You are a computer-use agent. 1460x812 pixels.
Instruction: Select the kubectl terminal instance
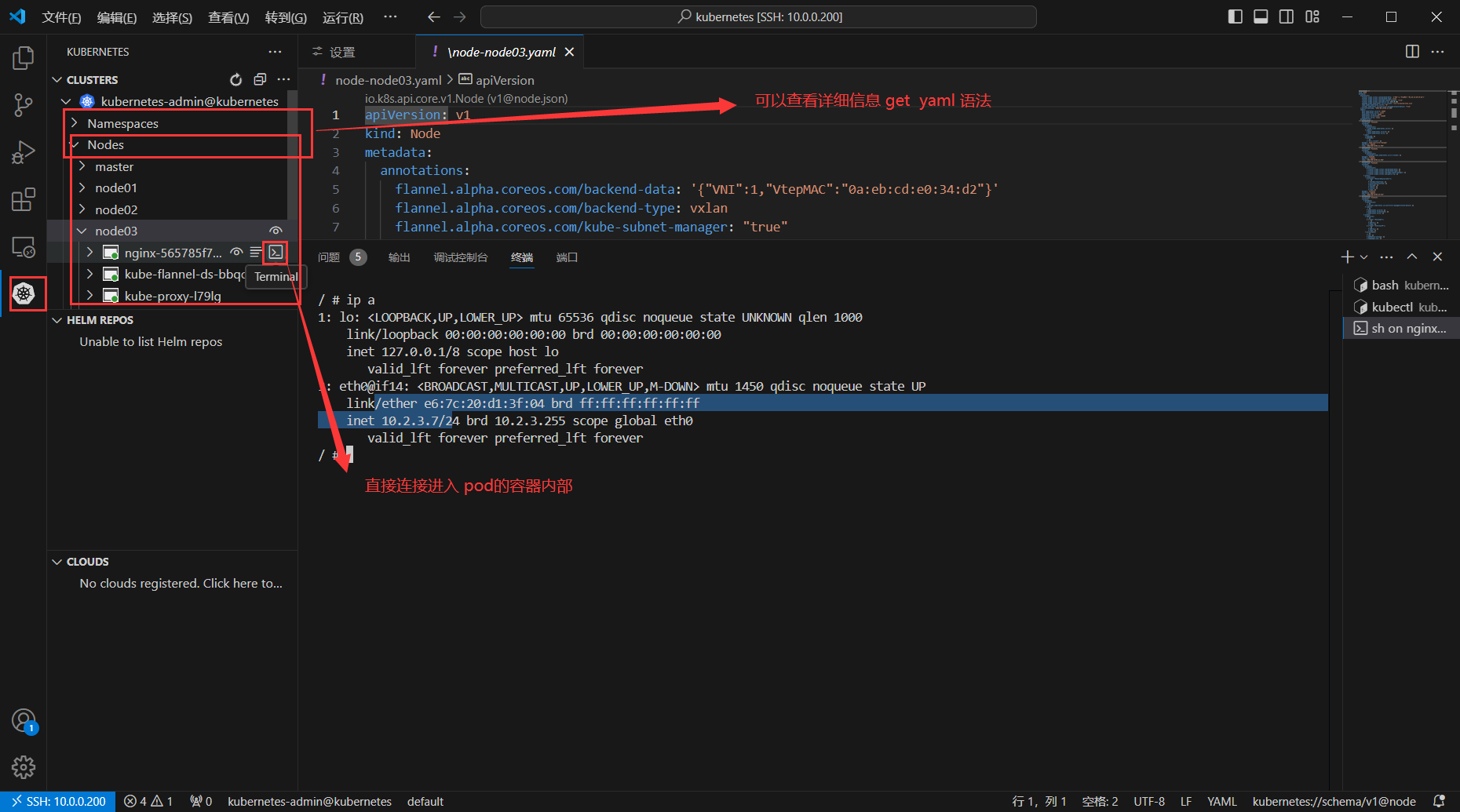1401,307
